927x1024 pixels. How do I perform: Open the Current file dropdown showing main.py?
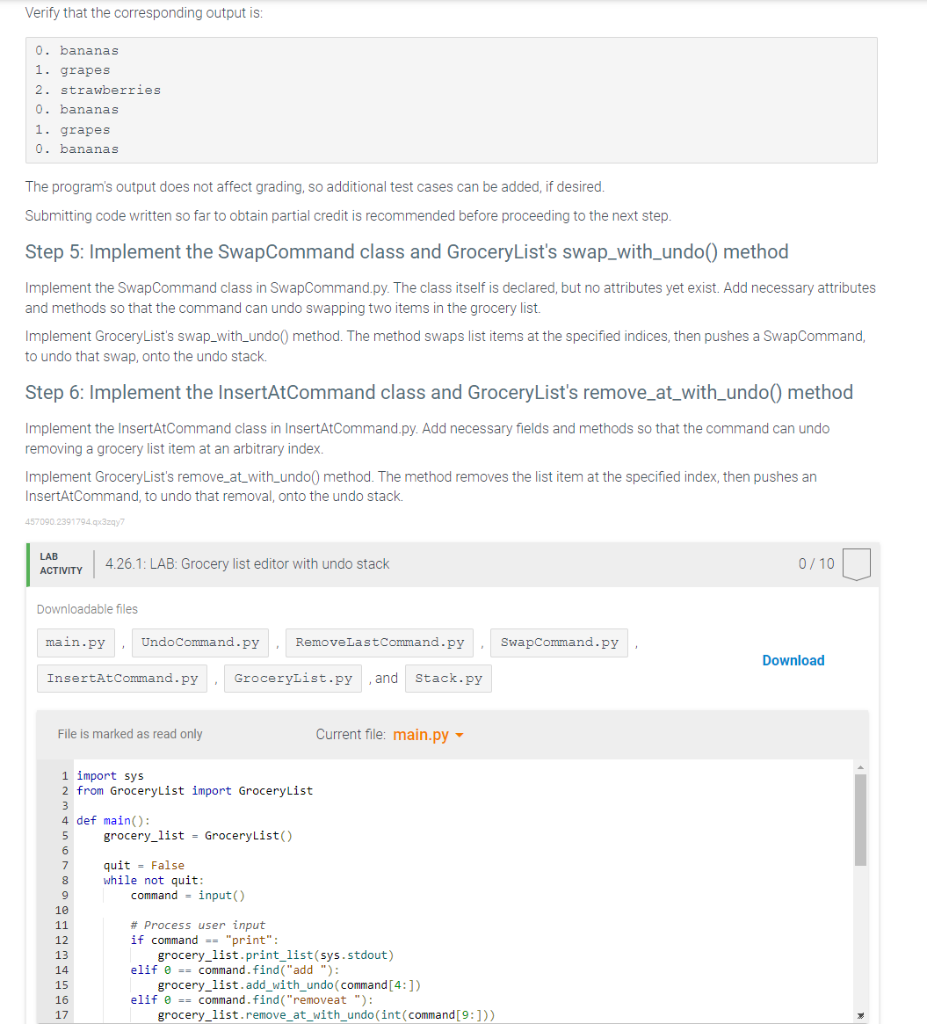pos(428,734)
